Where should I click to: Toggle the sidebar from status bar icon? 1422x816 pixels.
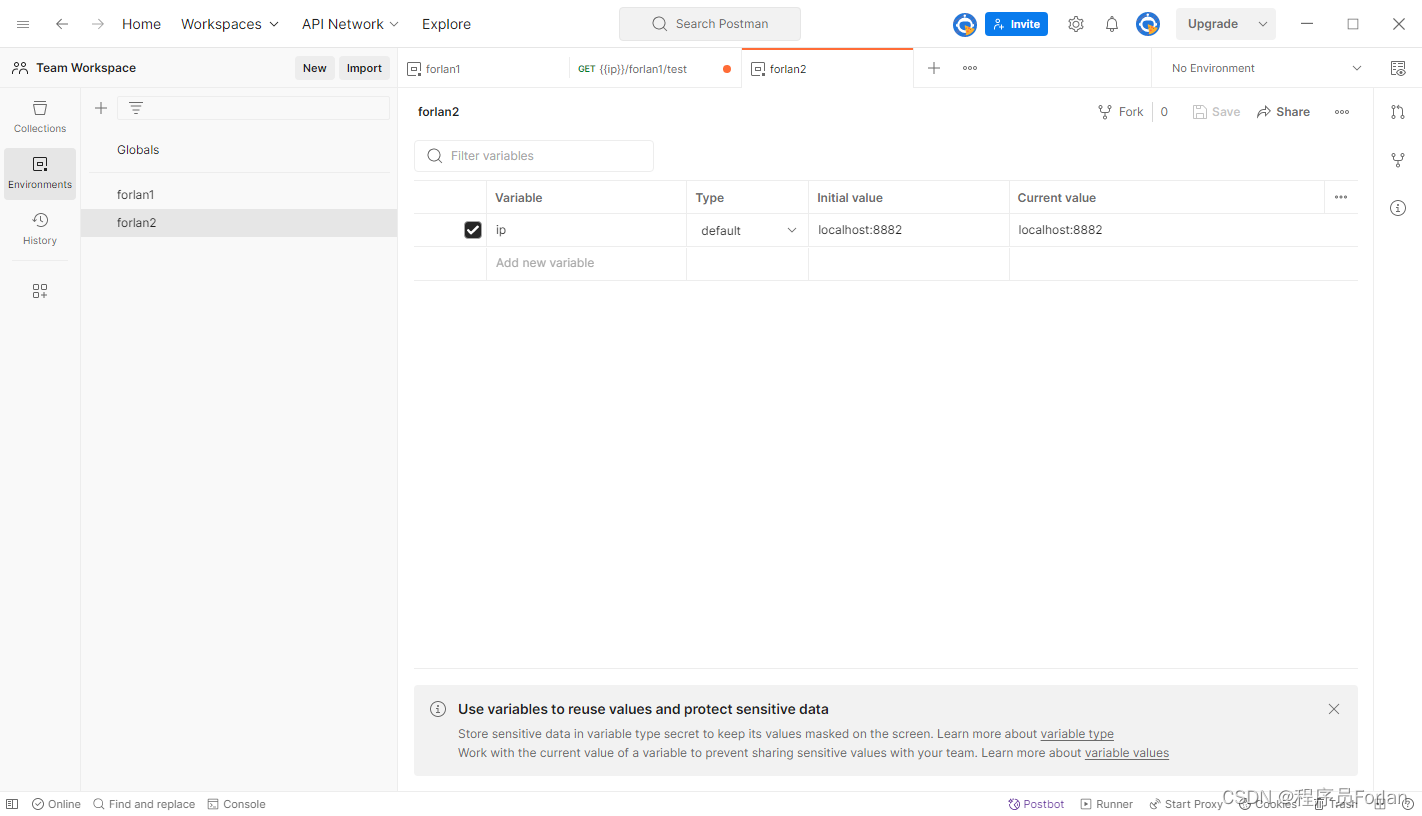coord(12,804)
